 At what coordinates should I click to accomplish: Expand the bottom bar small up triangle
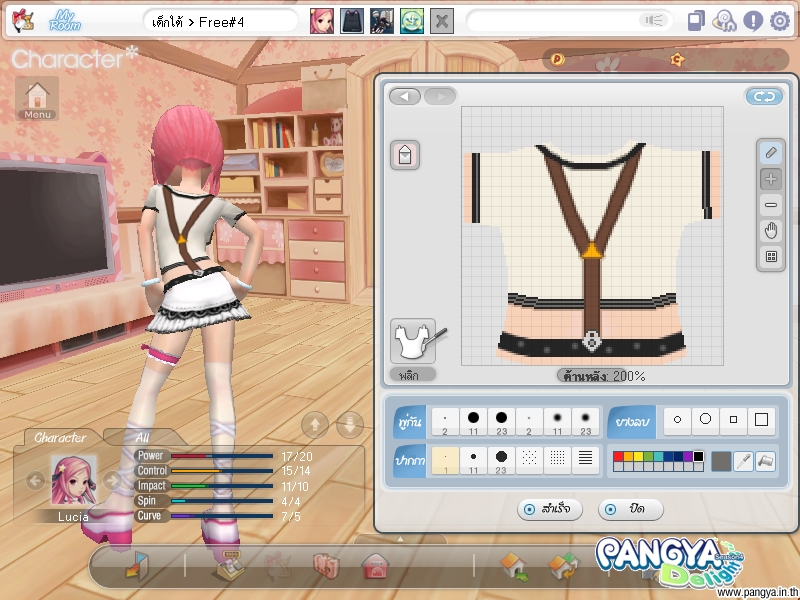[x=401, y=539]
